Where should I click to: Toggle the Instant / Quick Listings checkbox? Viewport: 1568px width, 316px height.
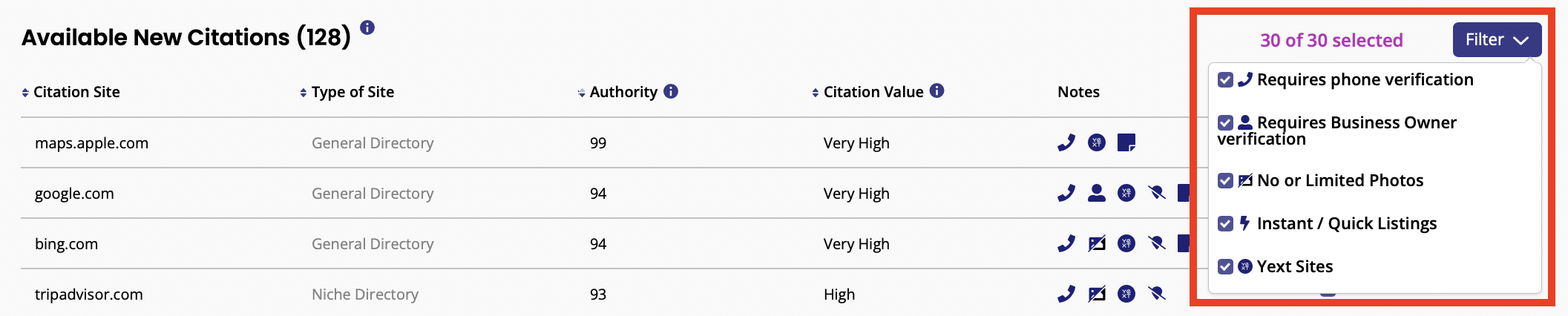click(1226, 224)
